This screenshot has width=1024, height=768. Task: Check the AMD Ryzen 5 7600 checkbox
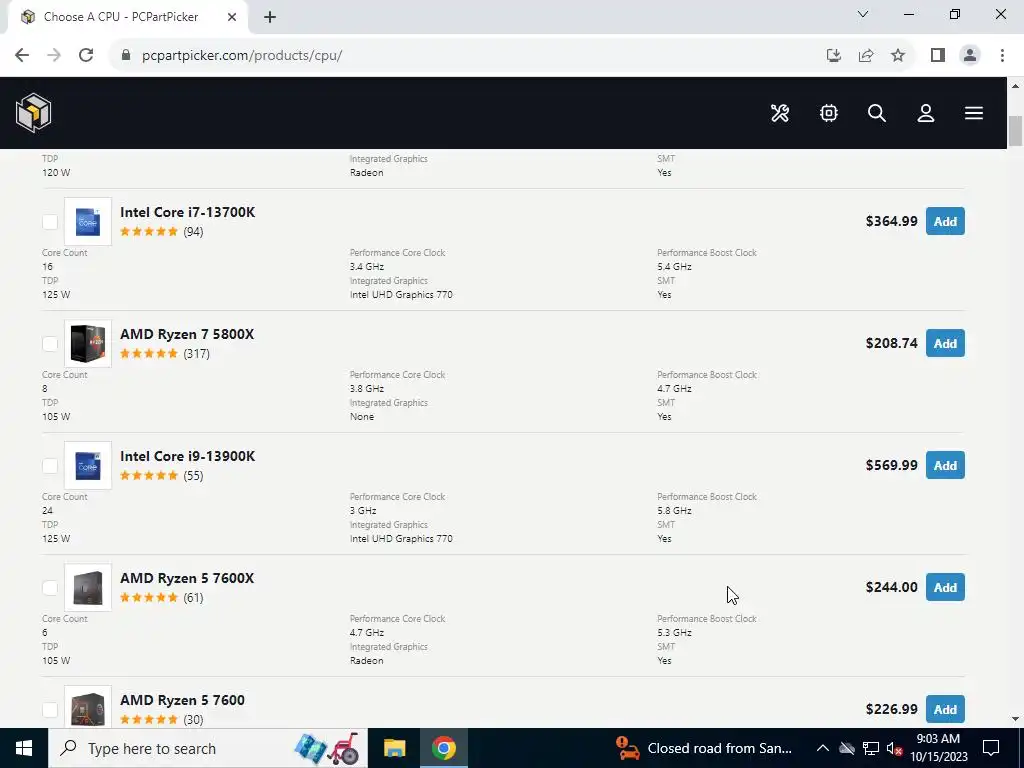(50, 709)
